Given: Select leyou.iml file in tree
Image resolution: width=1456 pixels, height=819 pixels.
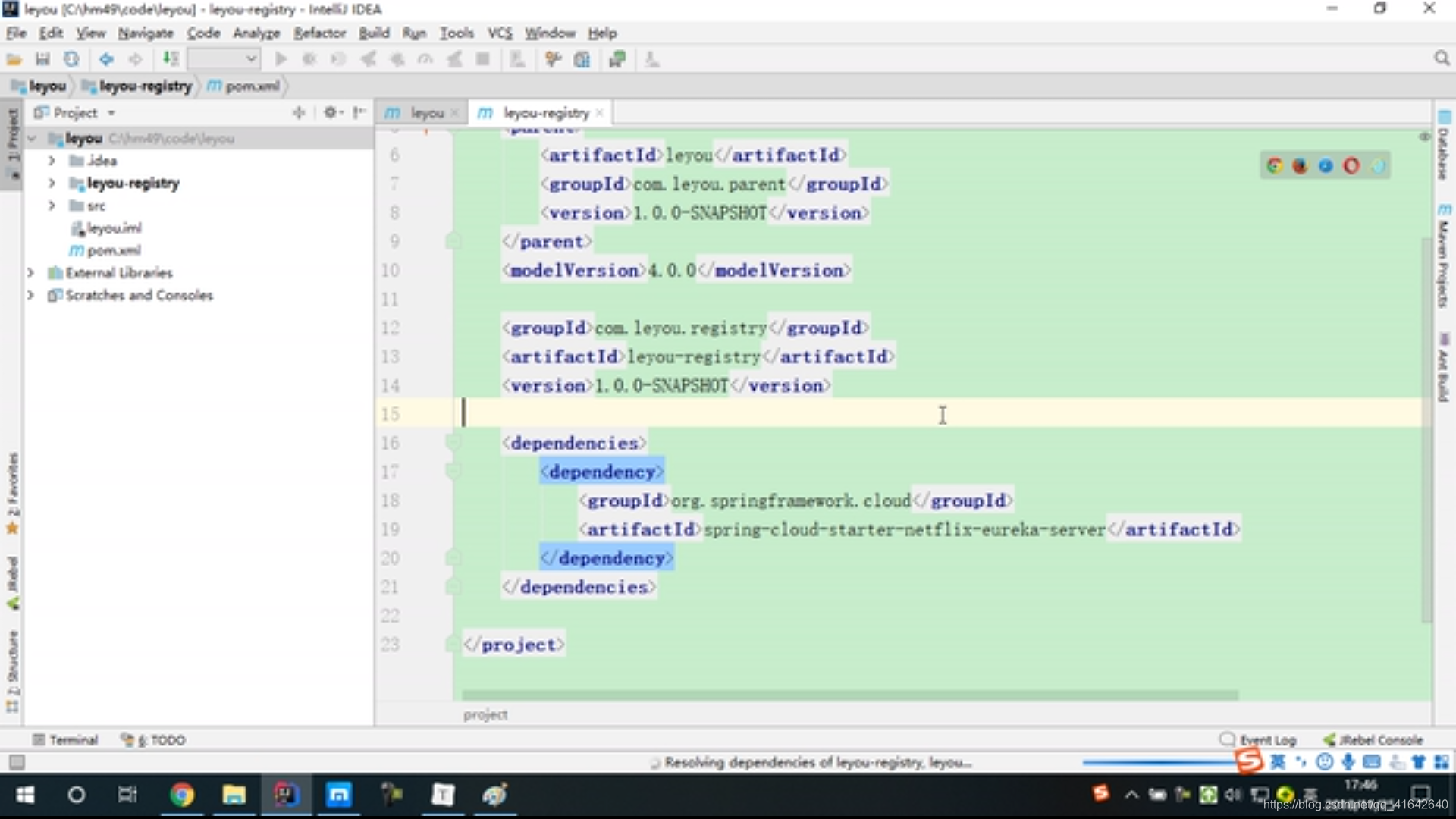Looking at the screenshot, I should point(105,227).
